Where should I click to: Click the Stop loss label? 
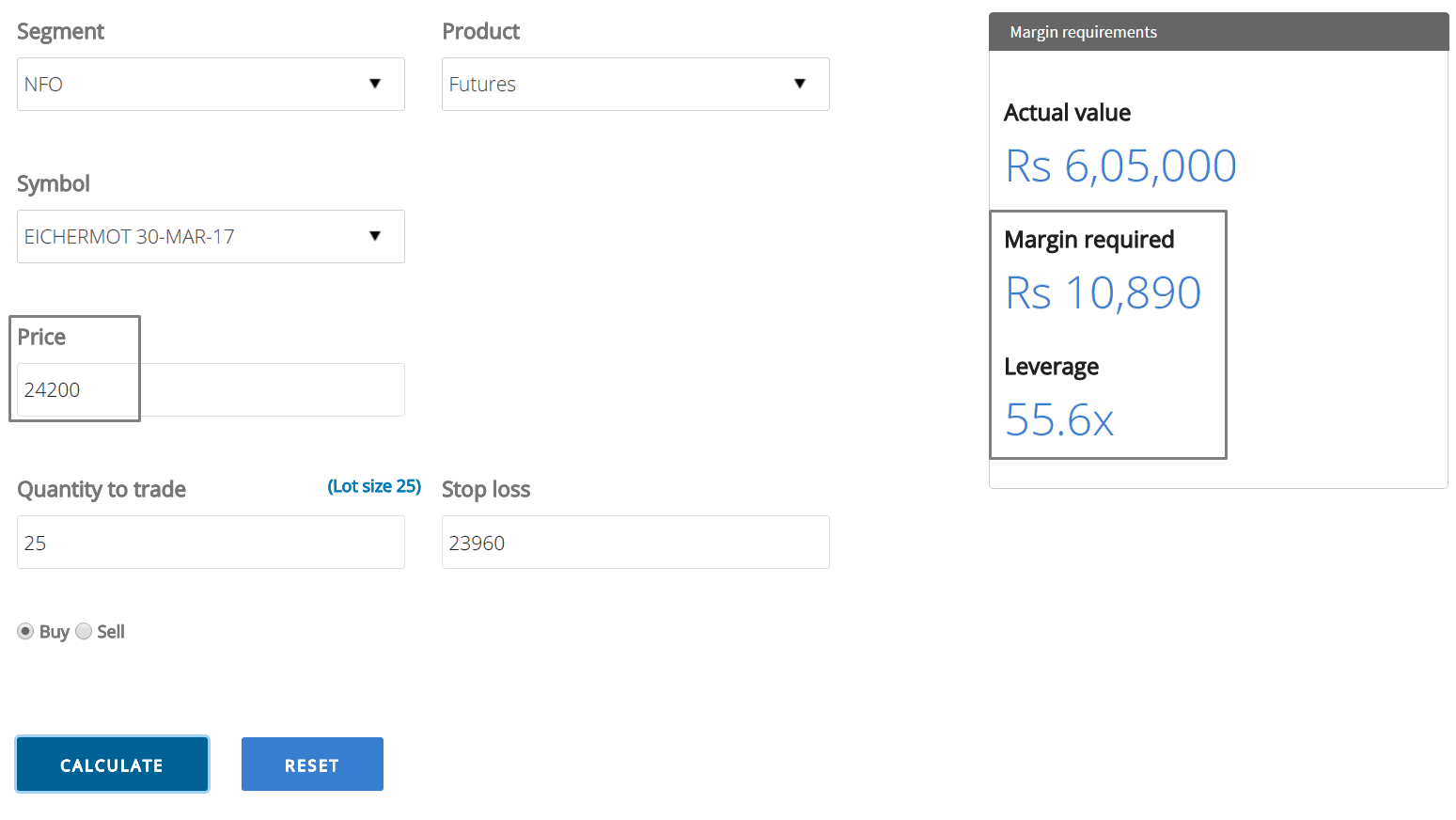click(x=486, y=489)
